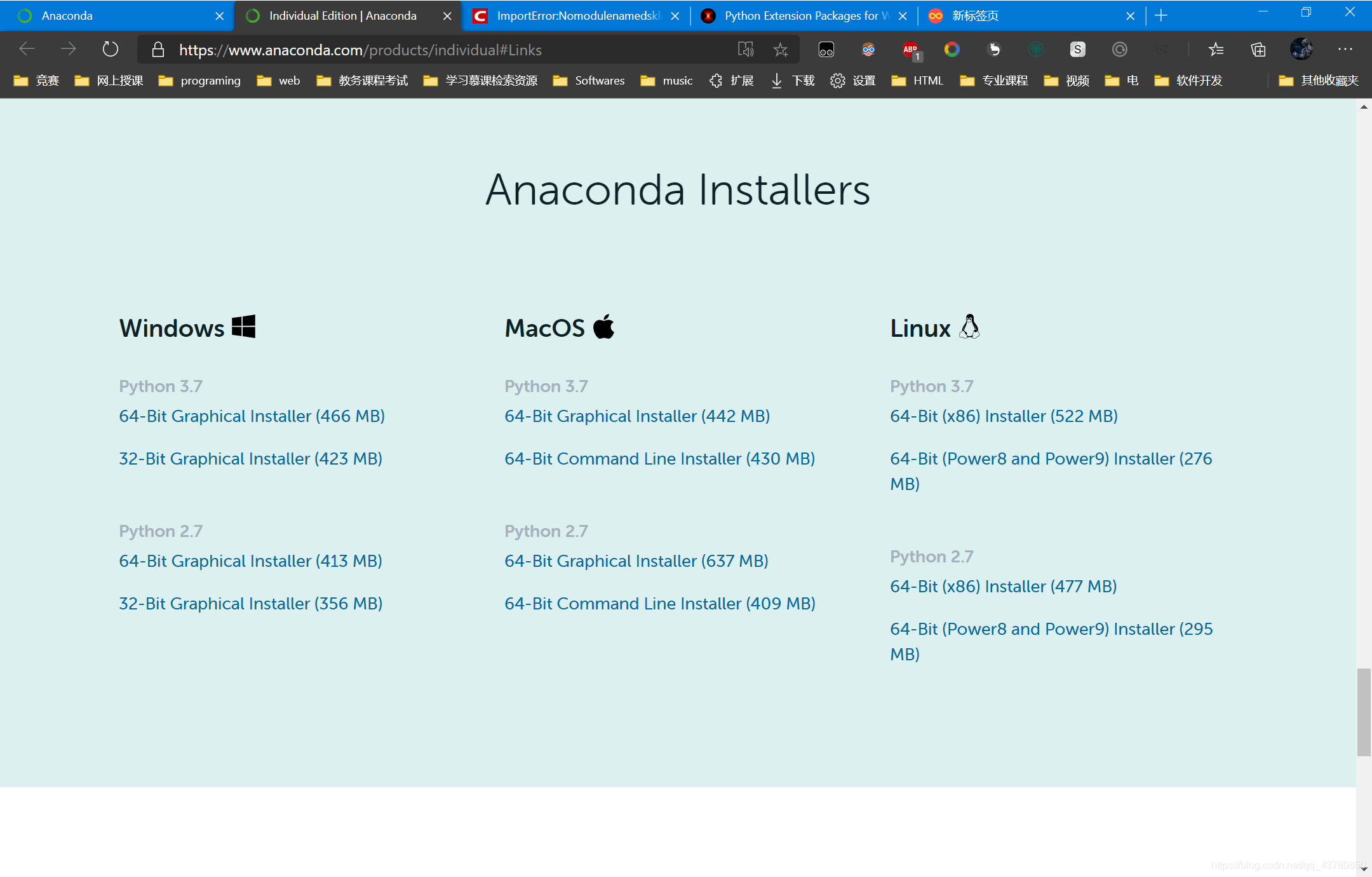Download Windows Python 3.7 32-Bit Installer (423 MB)

tap(251, 459)
